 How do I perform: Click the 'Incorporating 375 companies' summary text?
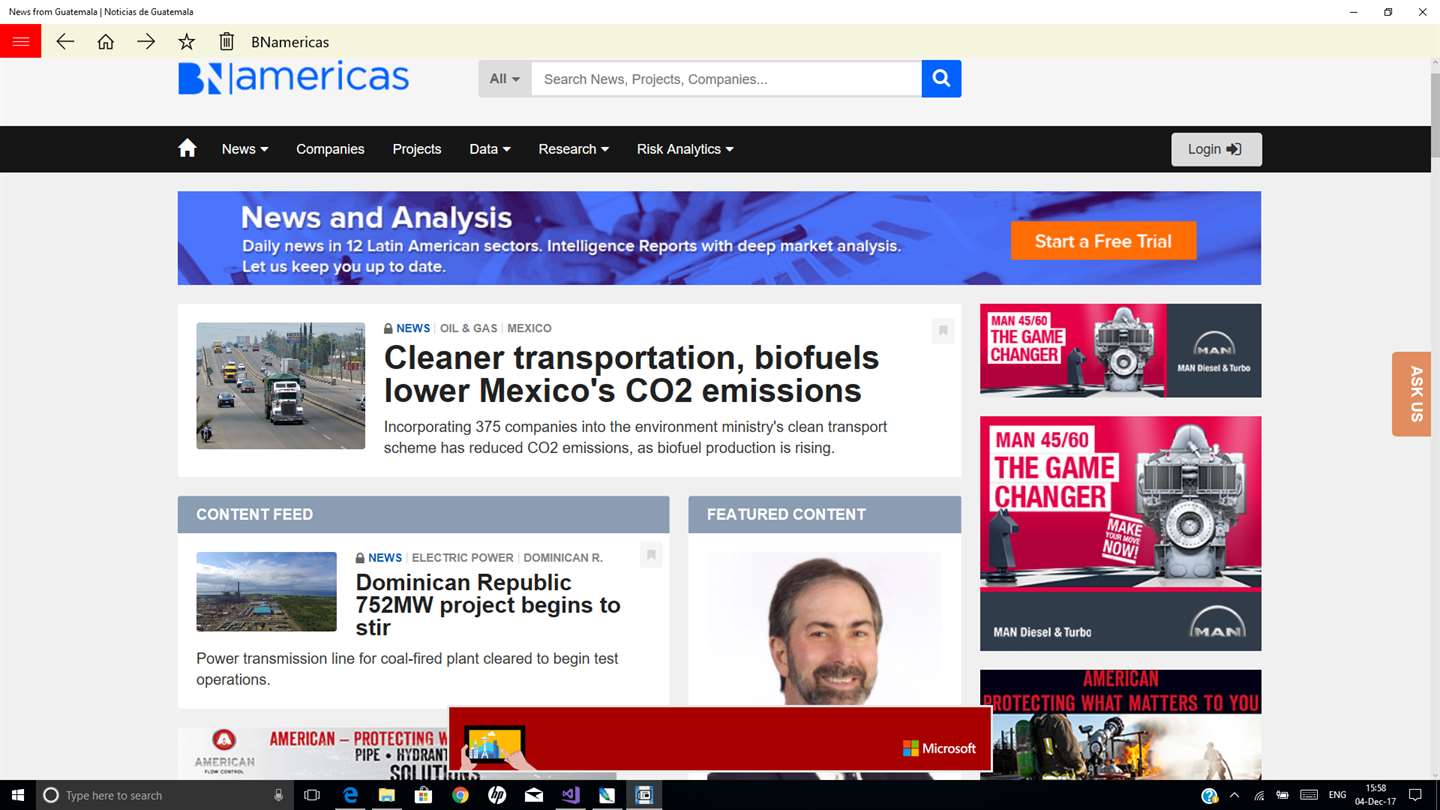(635, 437)
